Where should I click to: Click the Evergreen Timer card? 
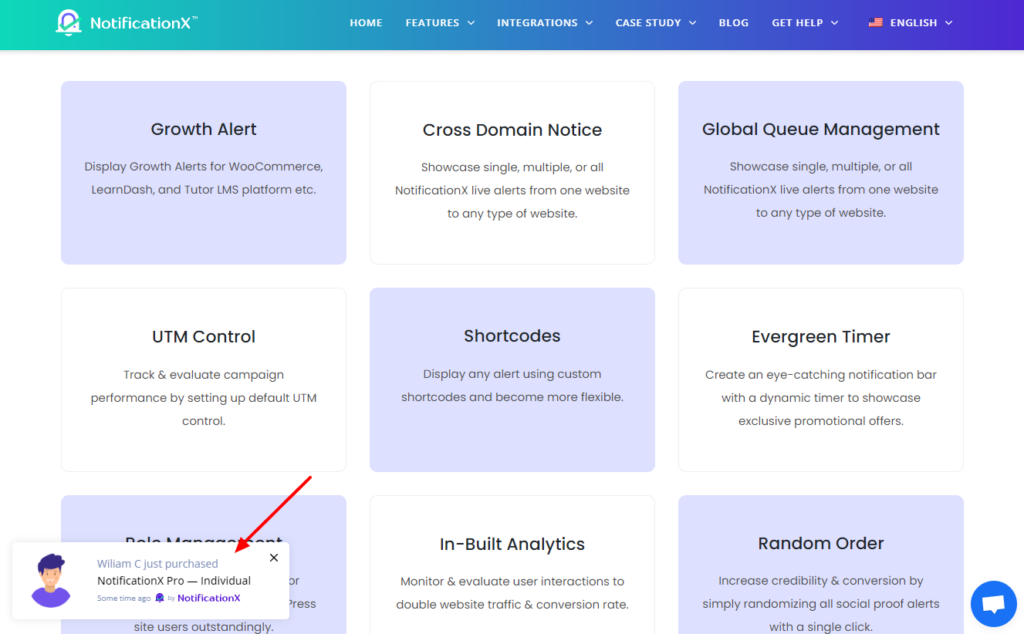820,379
